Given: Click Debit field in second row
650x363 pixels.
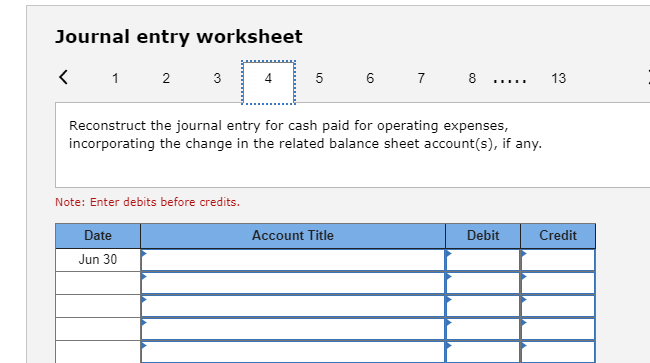Looking at the screenshot, I should [x=483, y=283].
